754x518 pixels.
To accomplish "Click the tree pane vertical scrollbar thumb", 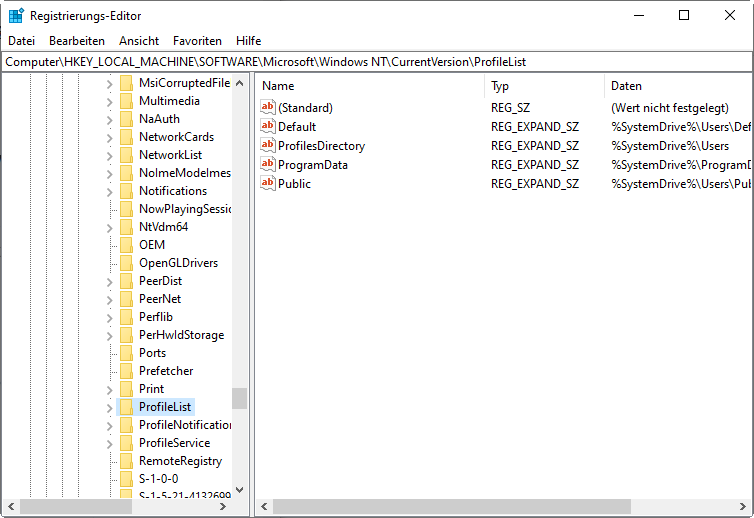I will coord(239,398).
